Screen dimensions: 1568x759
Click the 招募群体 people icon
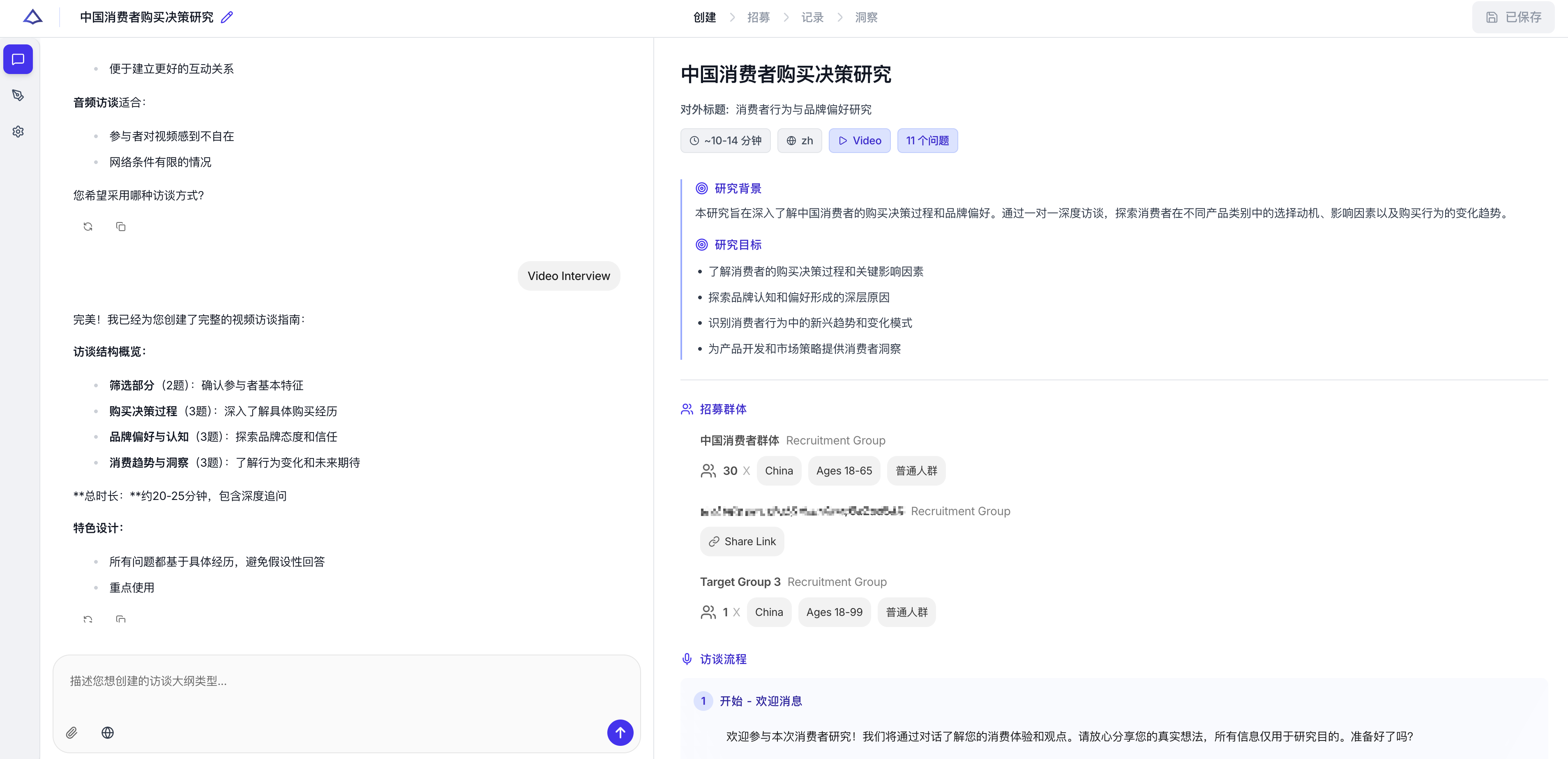tap(687, 410)
